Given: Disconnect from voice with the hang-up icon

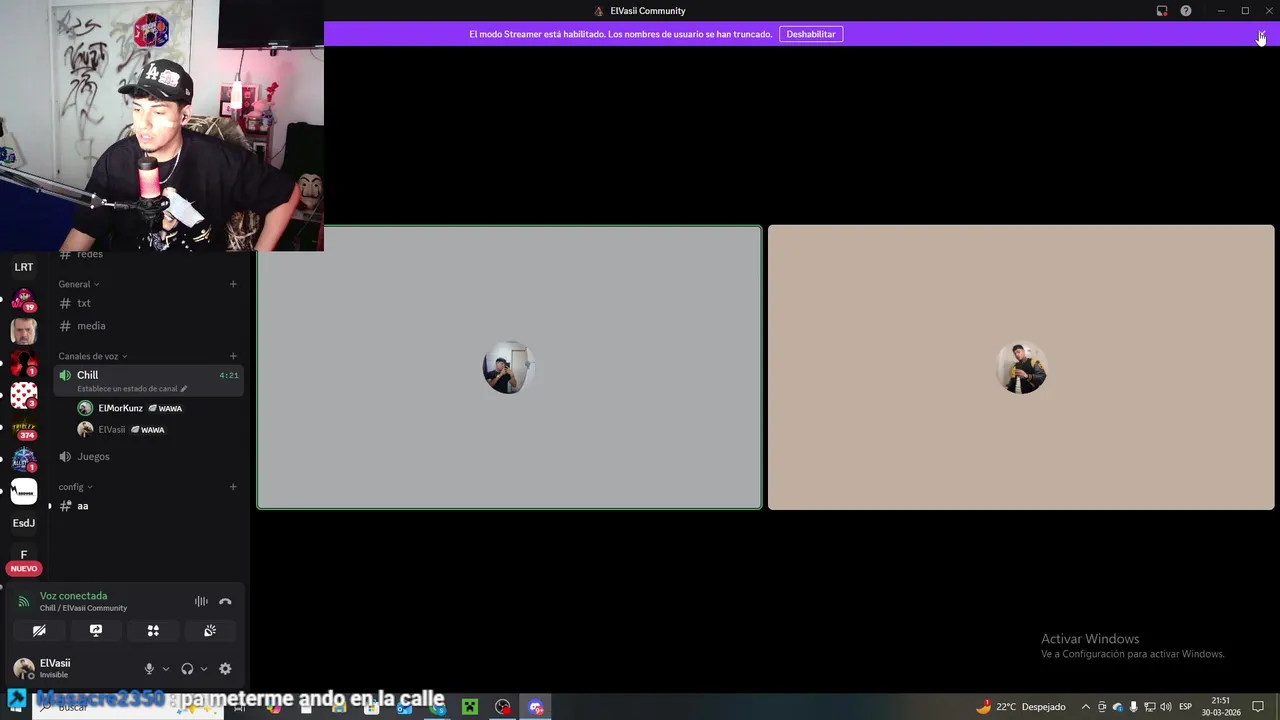Looking at the screenshot, I should click(x=225, y=602).
